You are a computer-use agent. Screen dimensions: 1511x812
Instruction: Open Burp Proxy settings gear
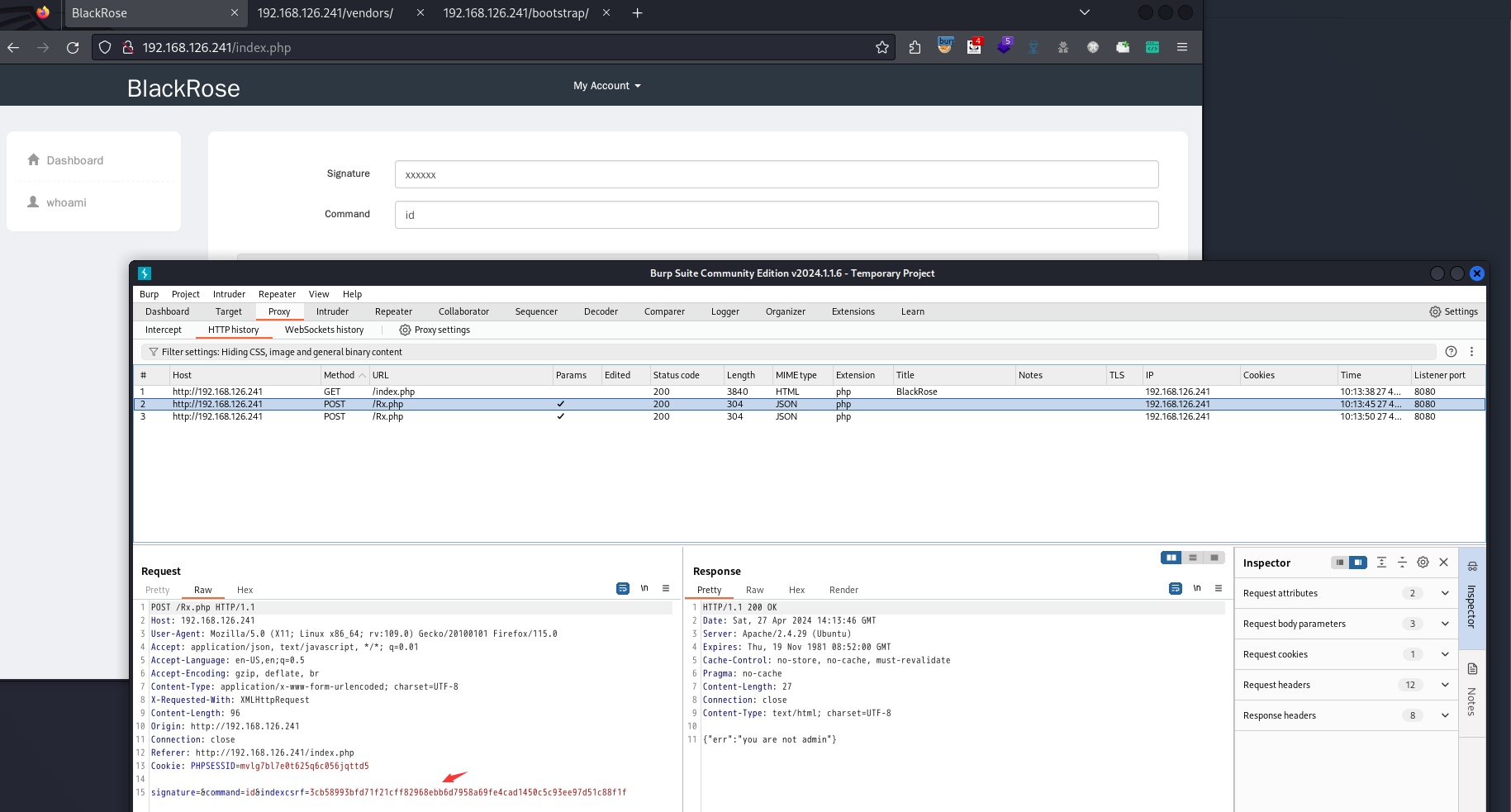[405, 330]
